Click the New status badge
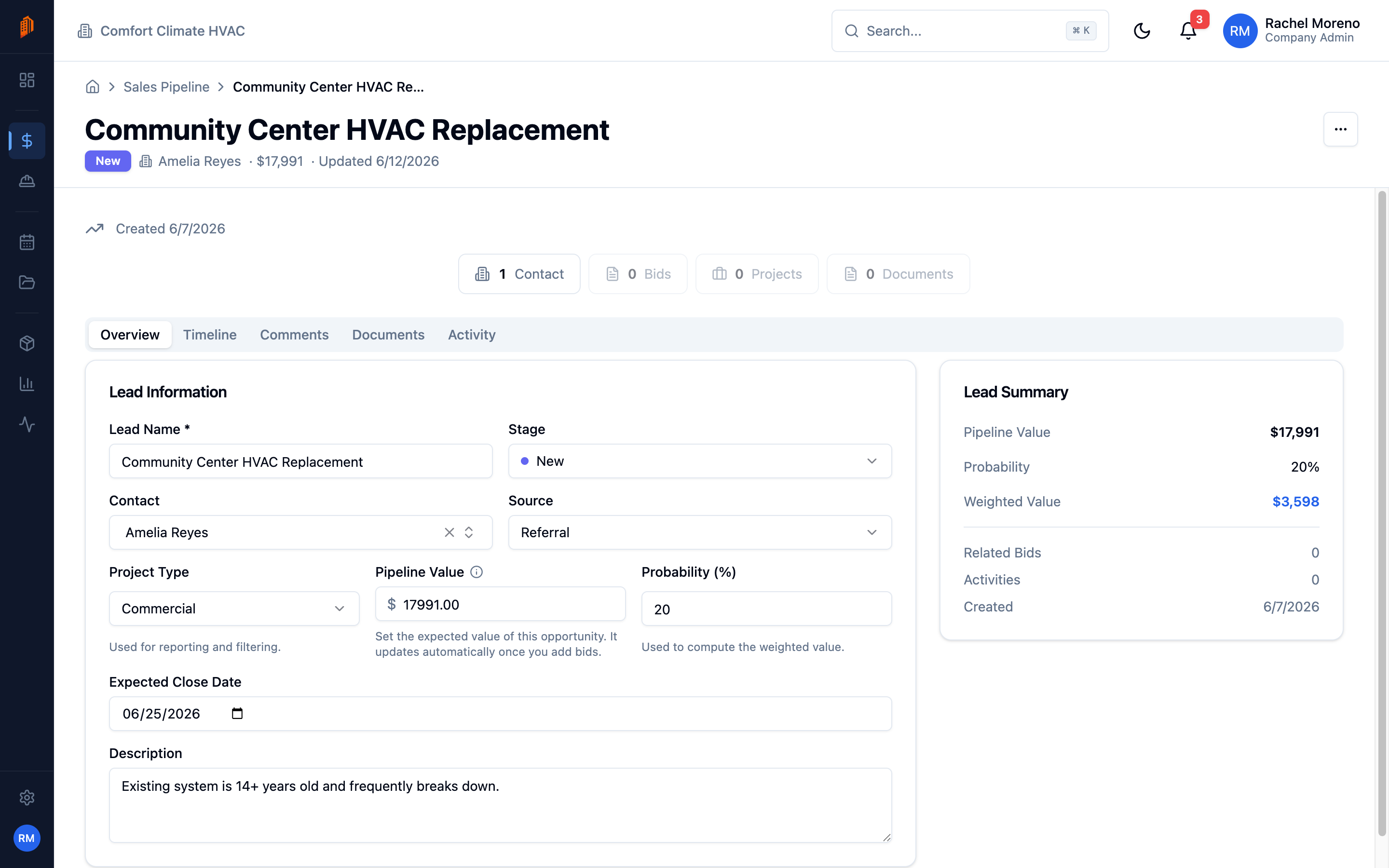Image resolution: width=1389 pixels, height=868 pixels. [108, 162]
